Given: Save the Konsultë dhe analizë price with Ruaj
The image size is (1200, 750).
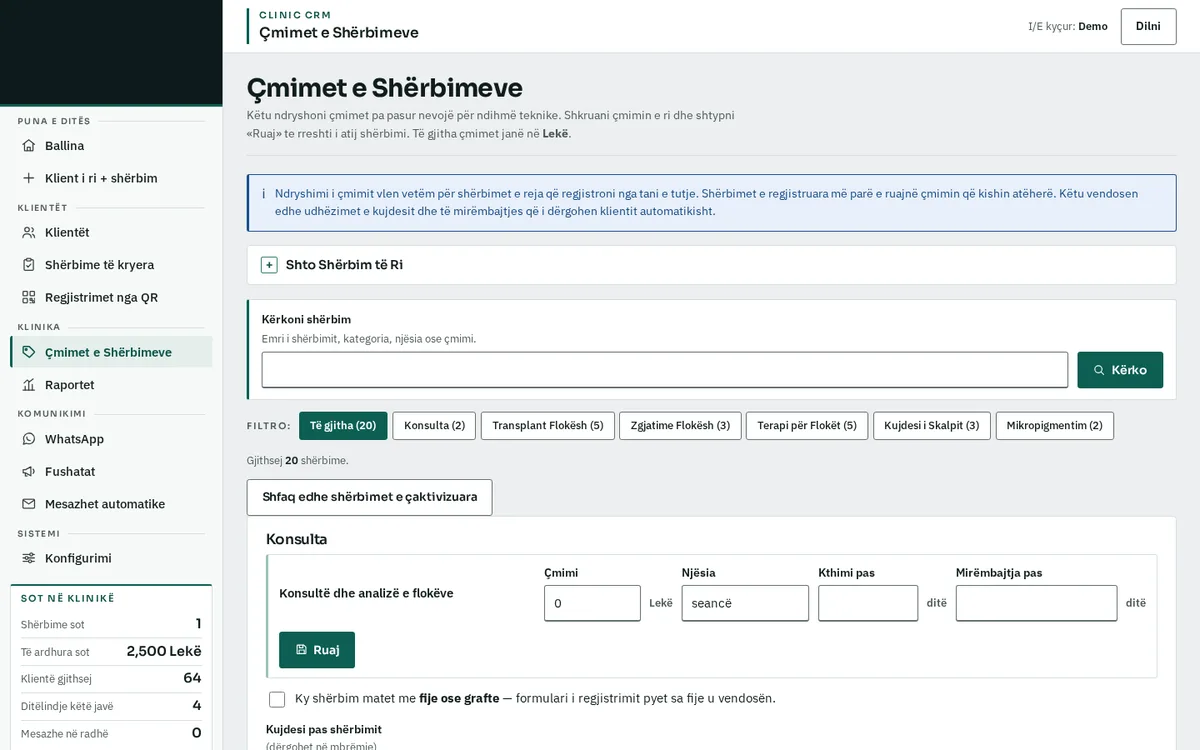Looking at the screenshot, I should tap(317, 650).
